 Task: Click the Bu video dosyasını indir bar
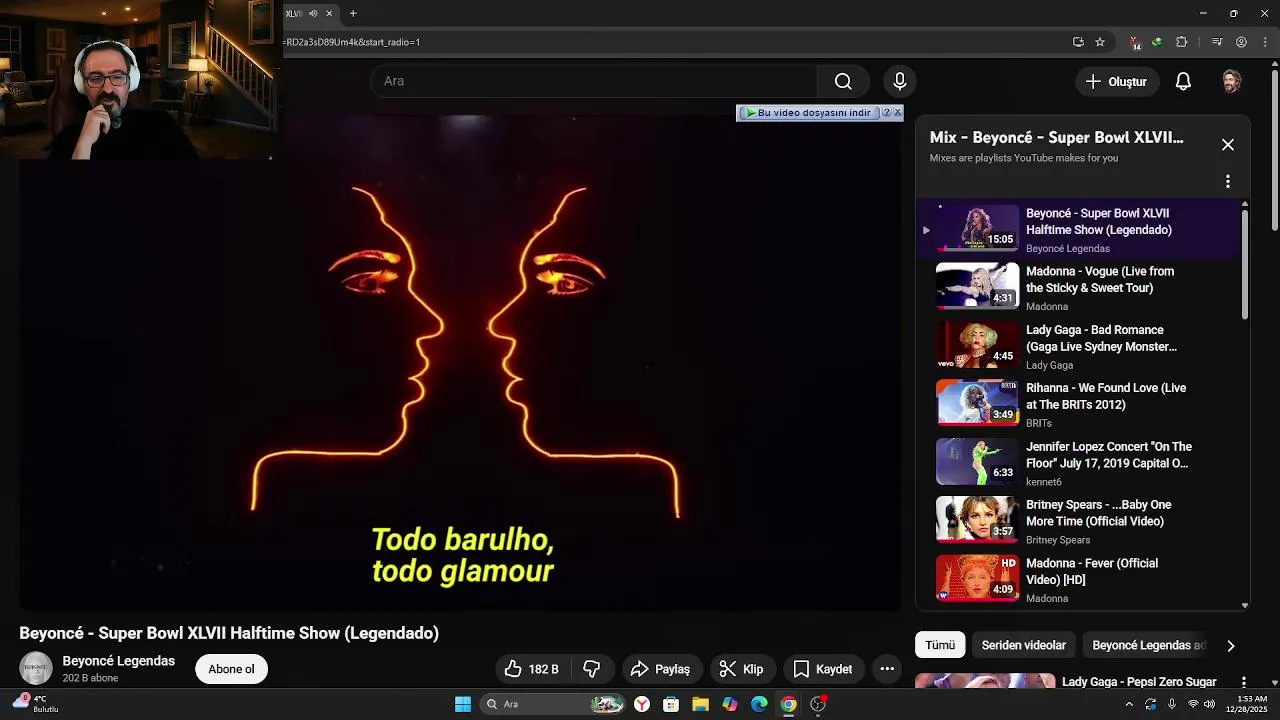click(x=811, y=113)
